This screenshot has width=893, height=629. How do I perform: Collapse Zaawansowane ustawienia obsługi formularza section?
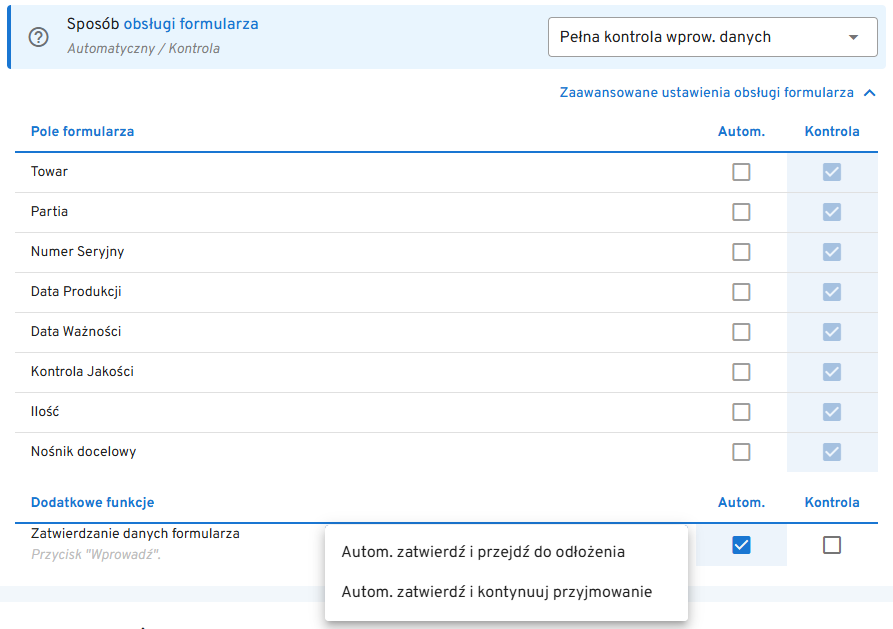[706, 93]
